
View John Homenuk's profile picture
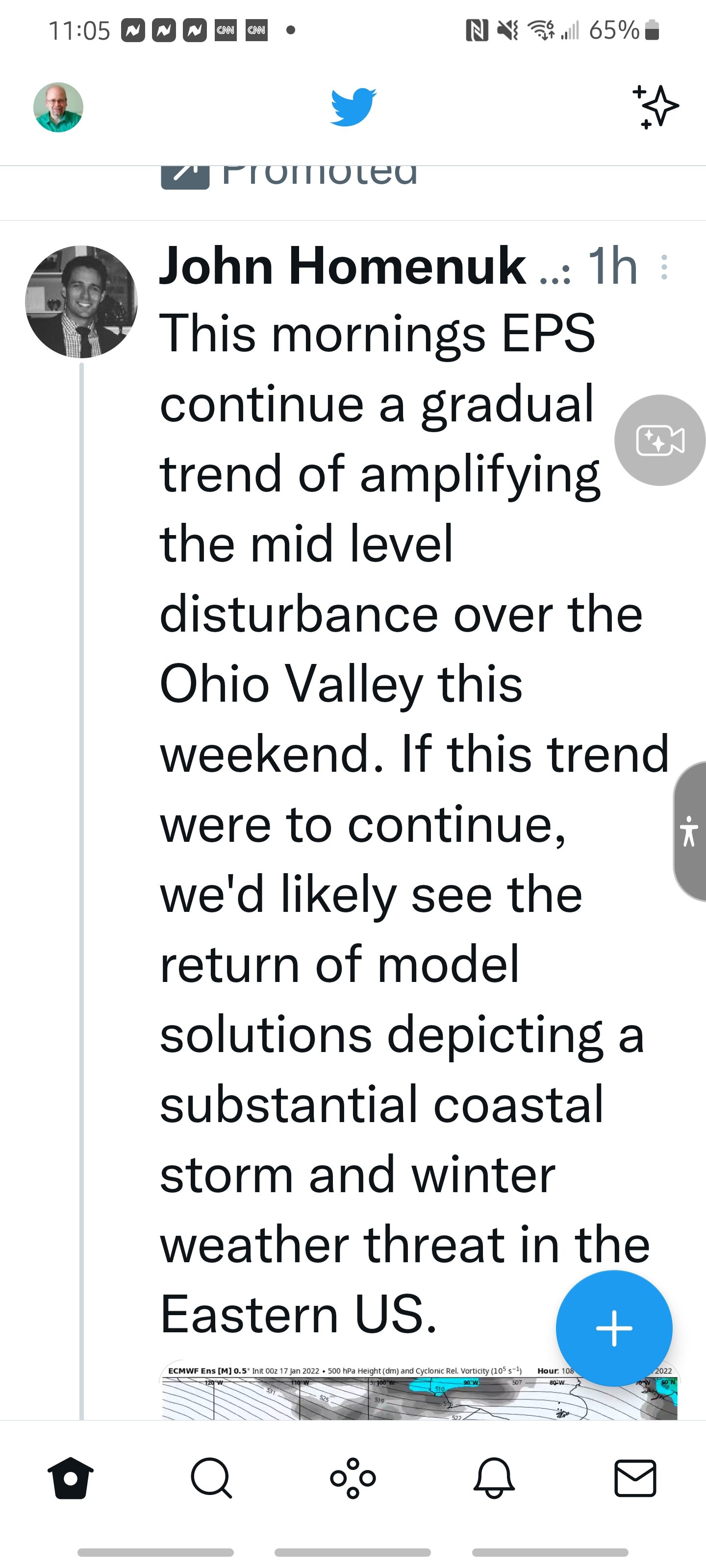[x=81, y=302]
